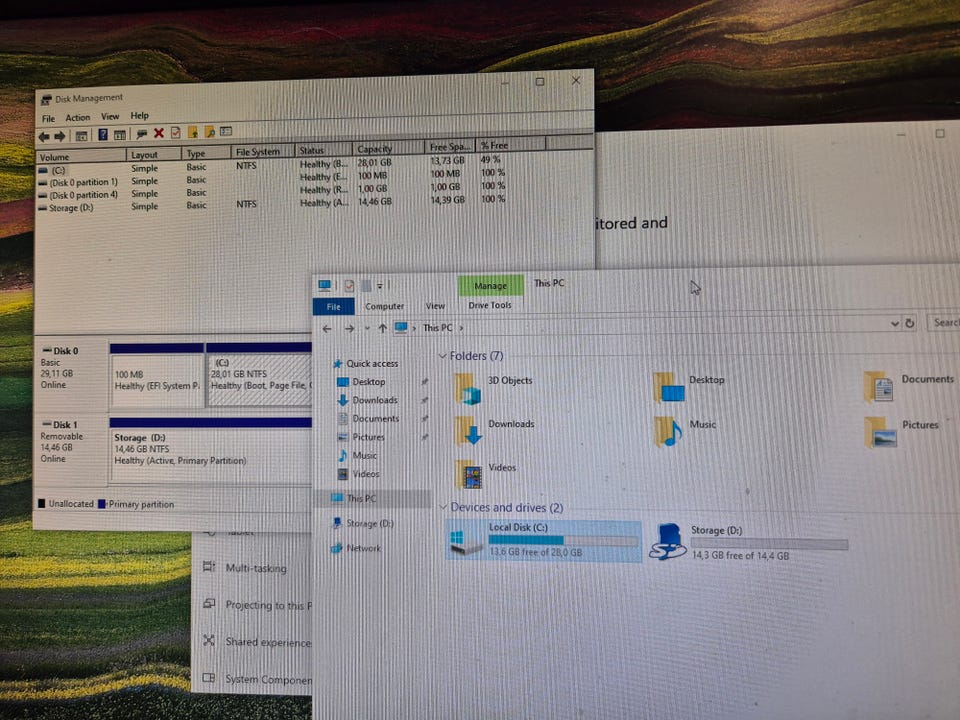Refresh the This PC view
This screenshot has height=720, width=960.
(910, 323)
